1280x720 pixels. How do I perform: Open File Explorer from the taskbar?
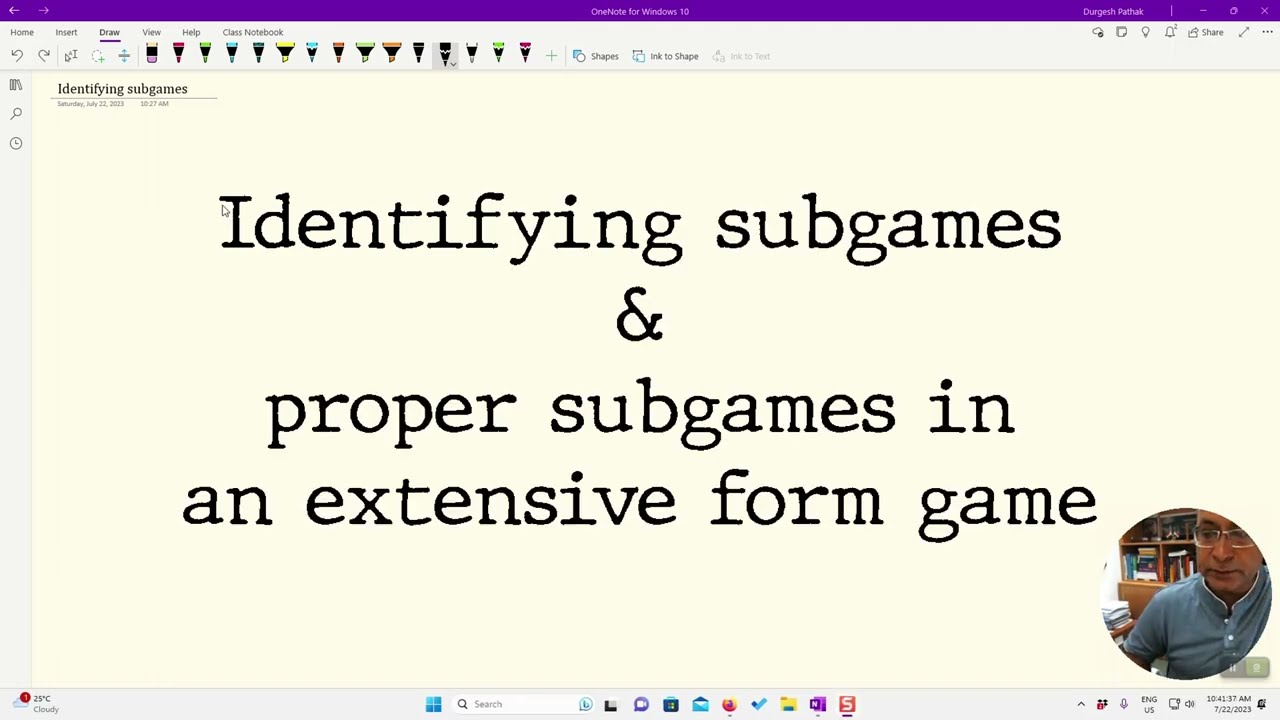[788, 704]
